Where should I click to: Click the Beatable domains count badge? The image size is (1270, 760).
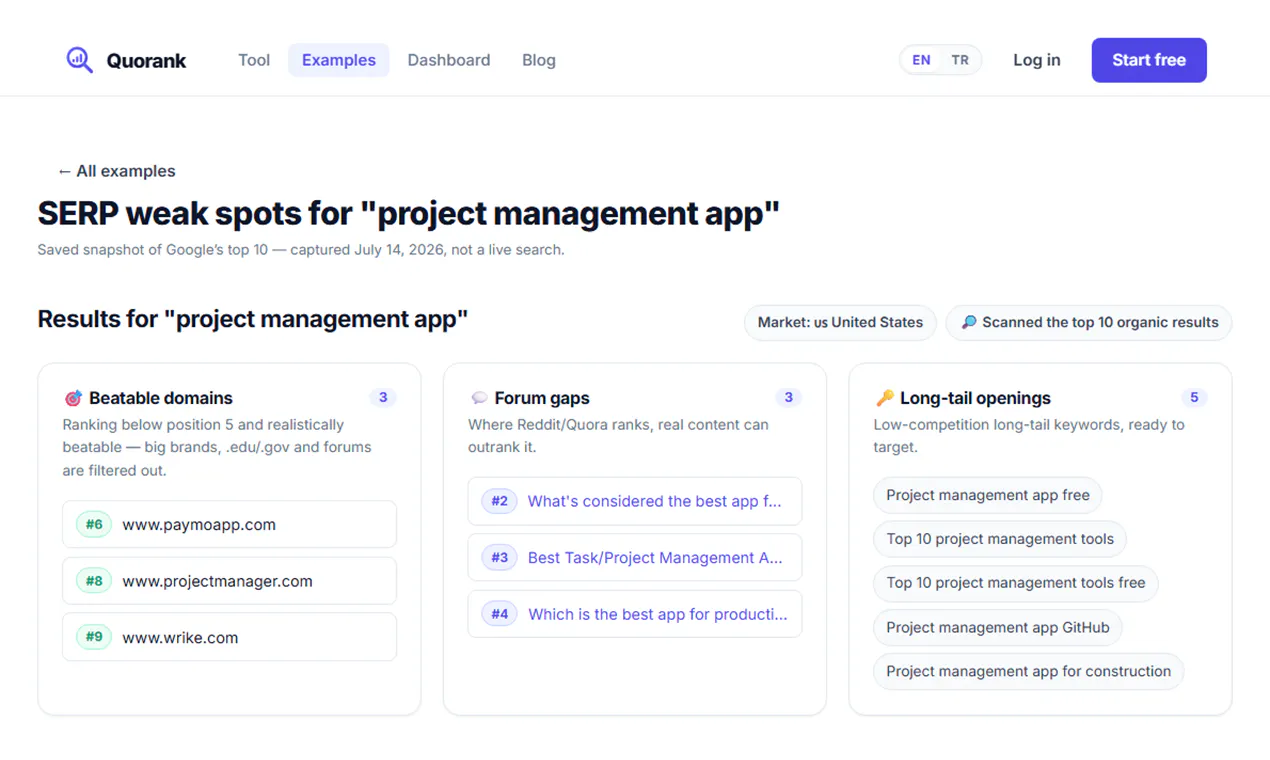pos(383,398)
